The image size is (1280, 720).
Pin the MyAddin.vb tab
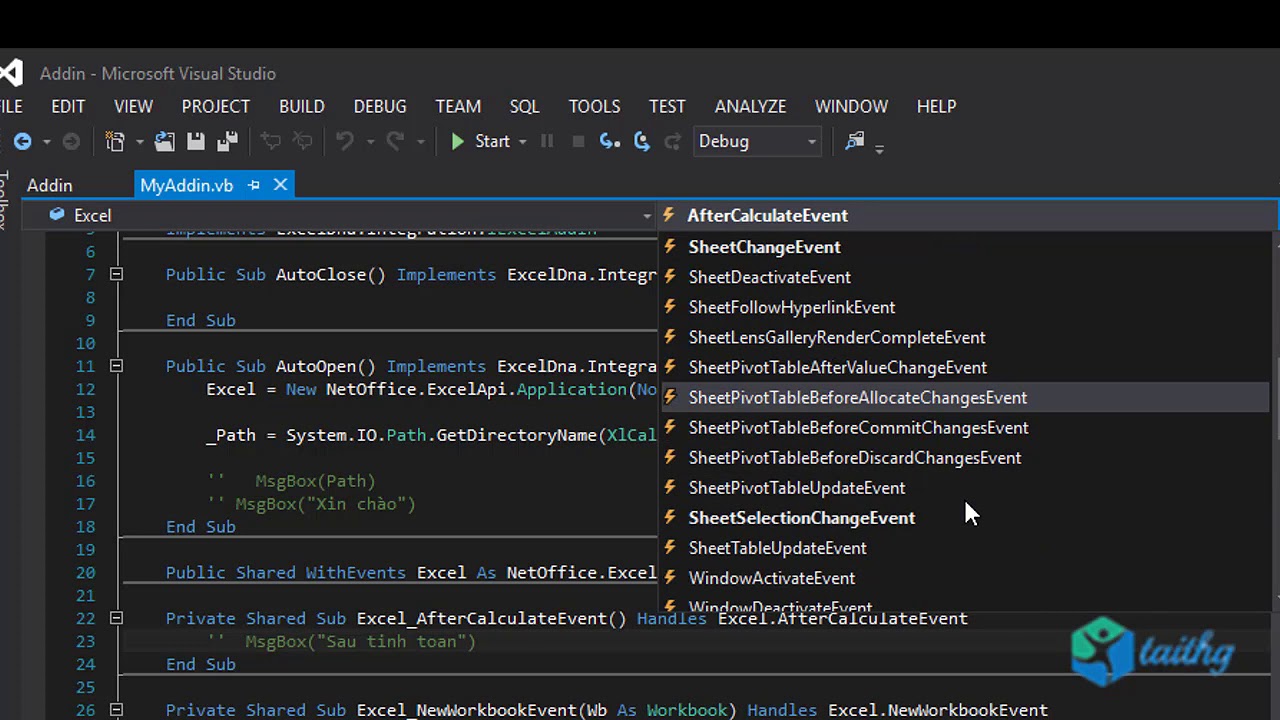(x=254, y=185)
